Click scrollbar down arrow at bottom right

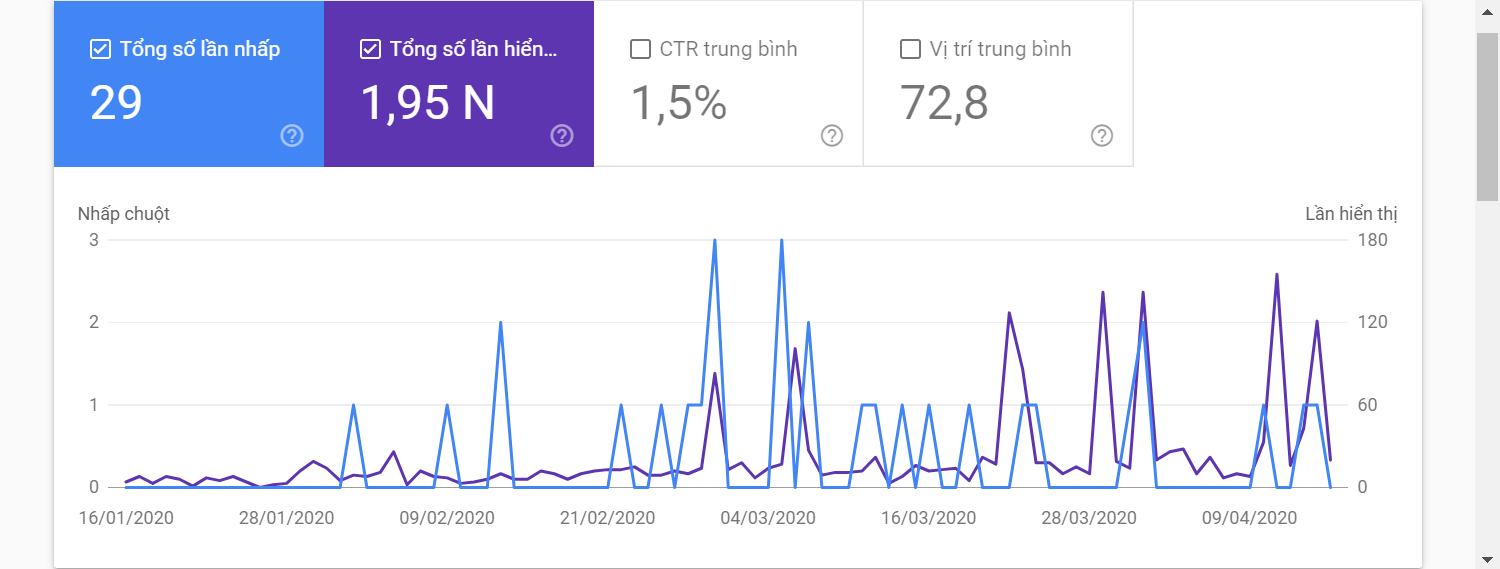[x=1488, y=558]
